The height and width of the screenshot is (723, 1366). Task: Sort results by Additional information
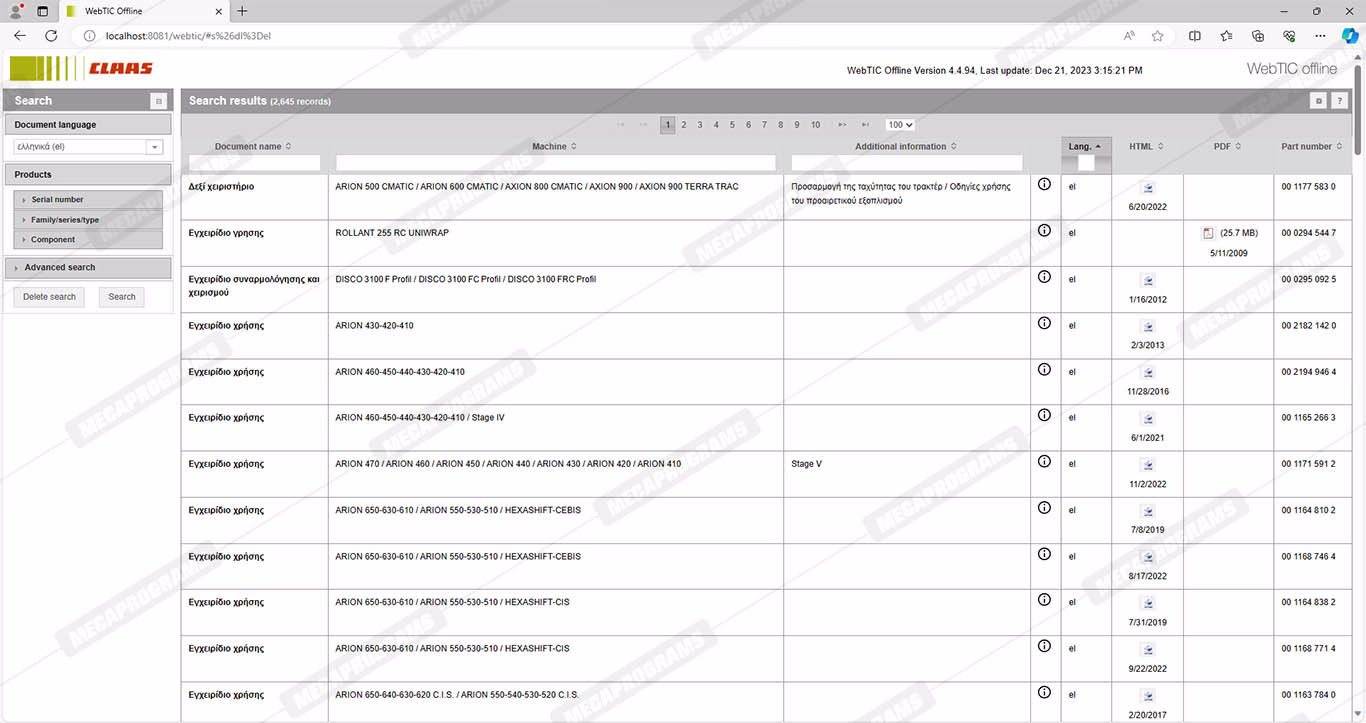(x=906, y=146)
